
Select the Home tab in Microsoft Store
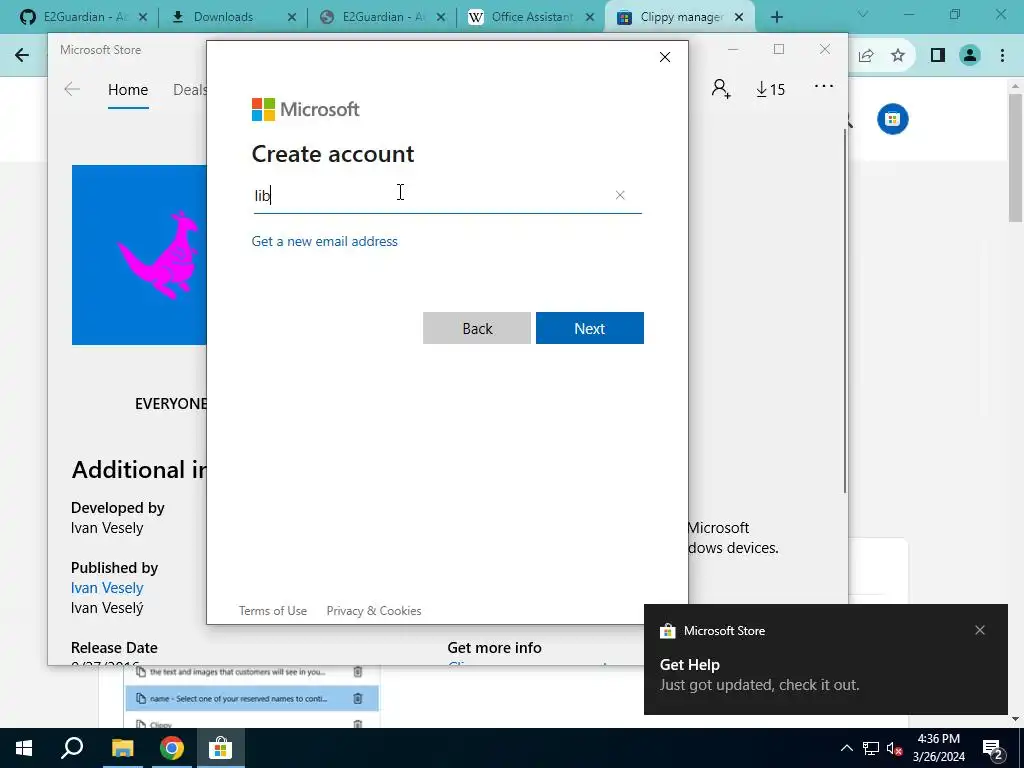(x=128, y=89)
